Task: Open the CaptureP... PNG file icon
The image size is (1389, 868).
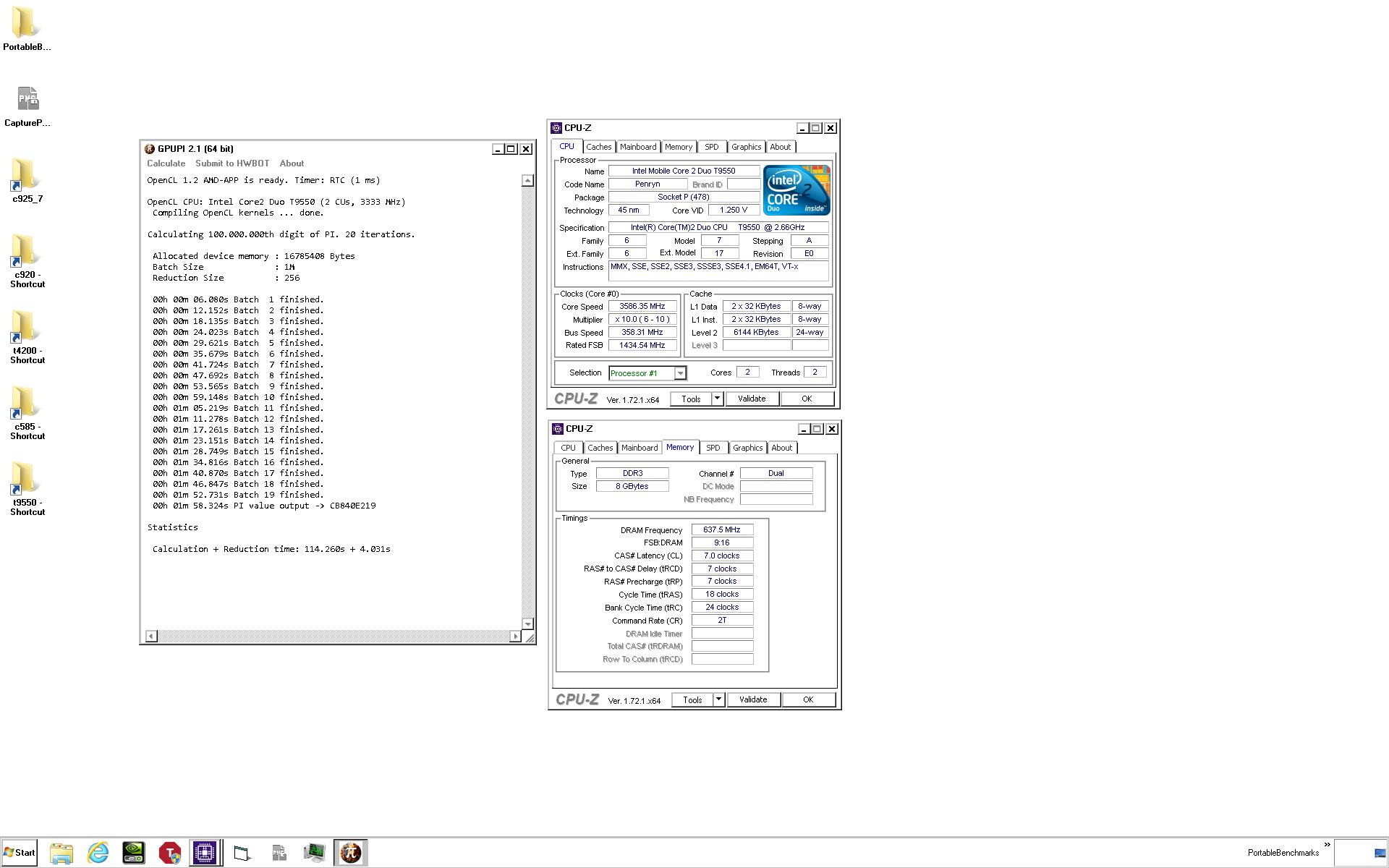Action: point(27,106)
